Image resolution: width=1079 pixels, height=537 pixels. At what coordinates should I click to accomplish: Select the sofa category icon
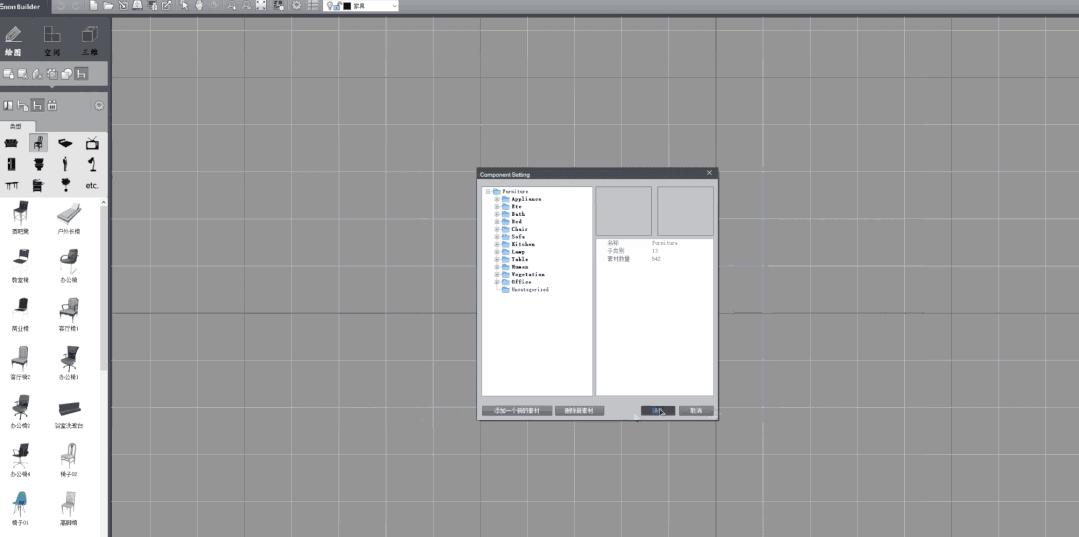11,143
